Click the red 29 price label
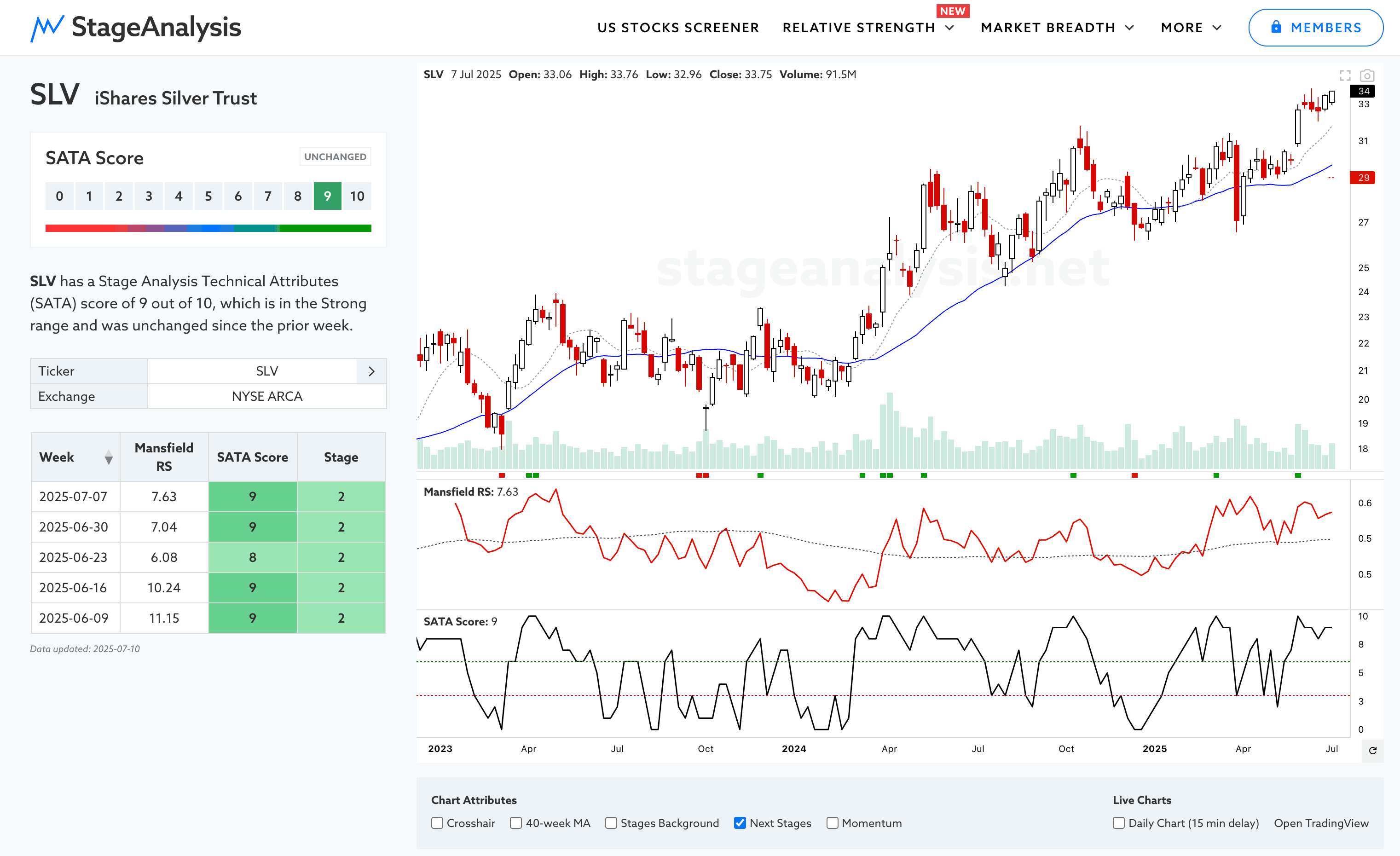The image size is (1400, 856). (x=1363, y=178)
